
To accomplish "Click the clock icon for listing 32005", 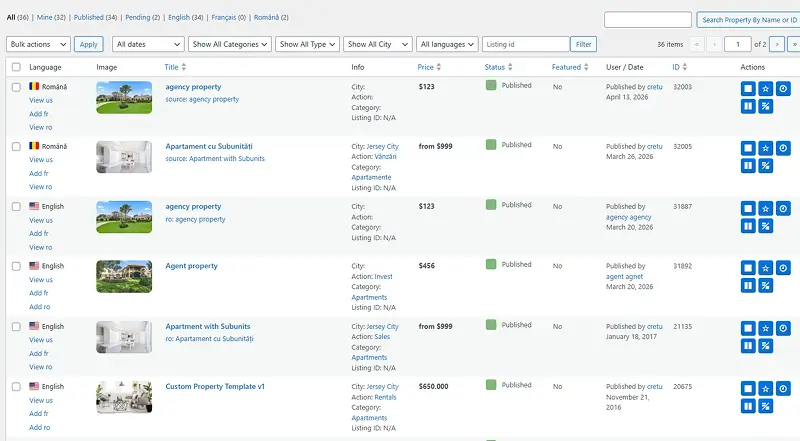I will pyautogui.click(x=783, y=149).
